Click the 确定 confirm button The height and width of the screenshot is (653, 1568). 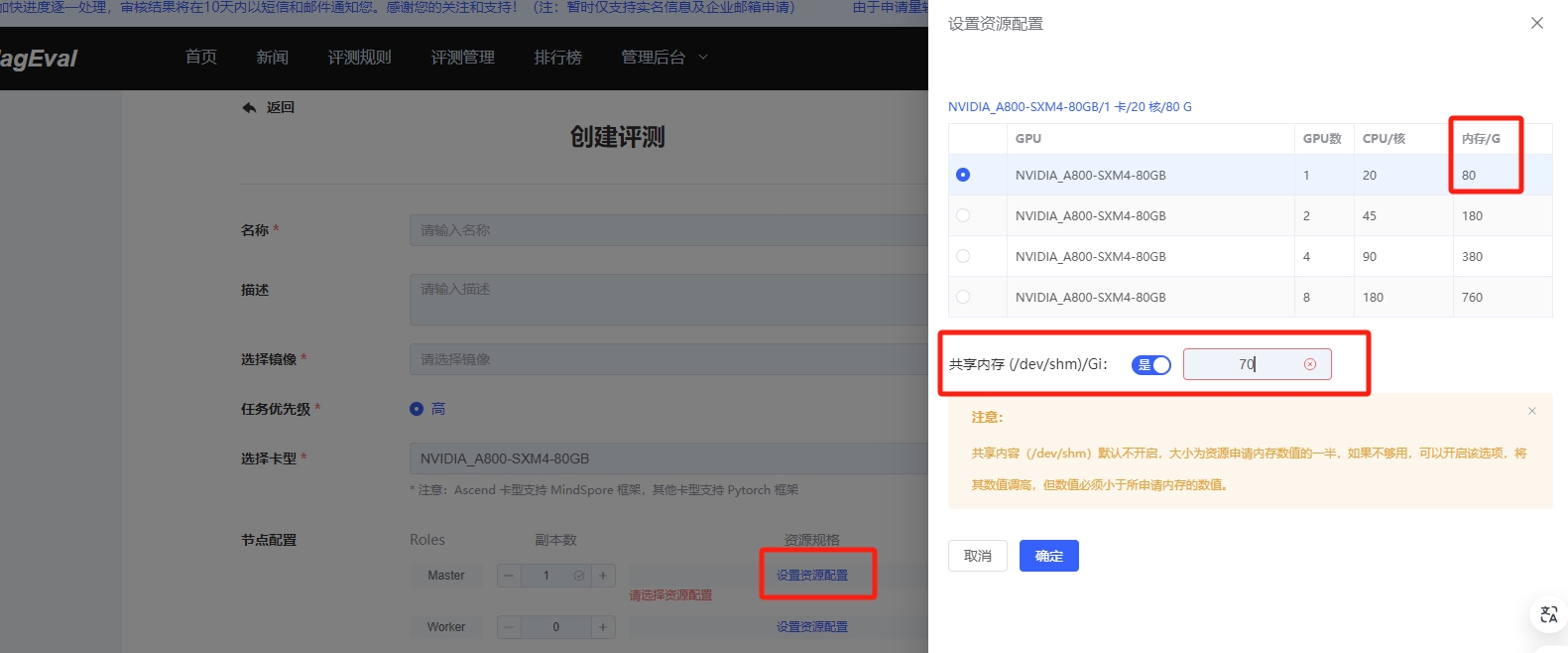tap(1048, 556)
